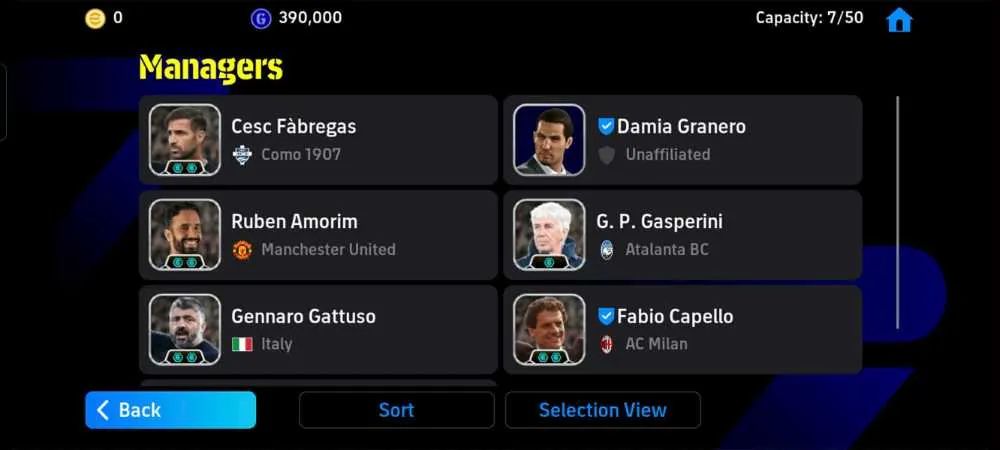Viewport: 1000px width, 450px height.
Task: Tap the blue GP currency icon
Action: (260, 18)
